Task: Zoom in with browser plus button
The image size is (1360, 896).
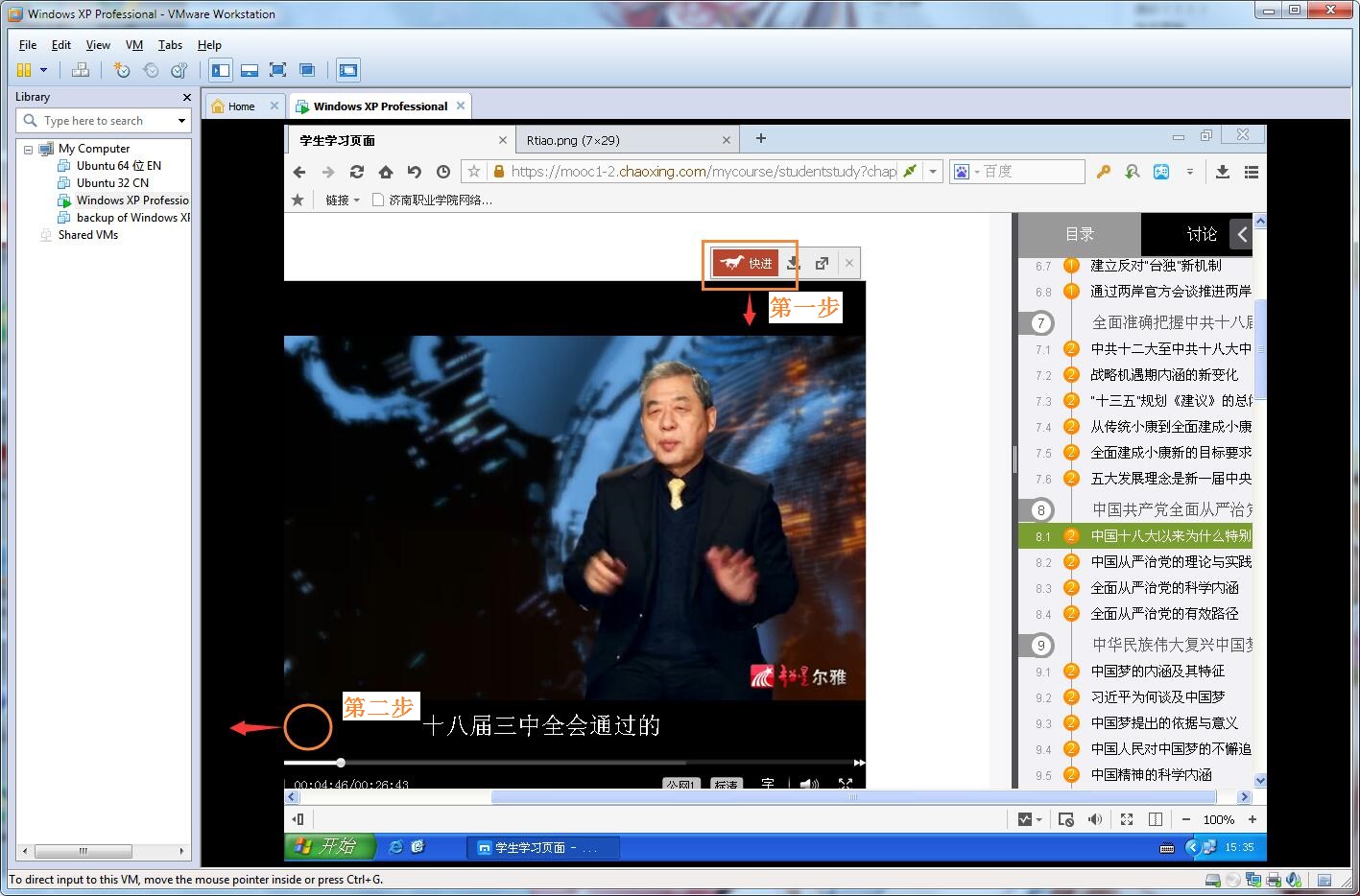Action: click(1252, 819)
